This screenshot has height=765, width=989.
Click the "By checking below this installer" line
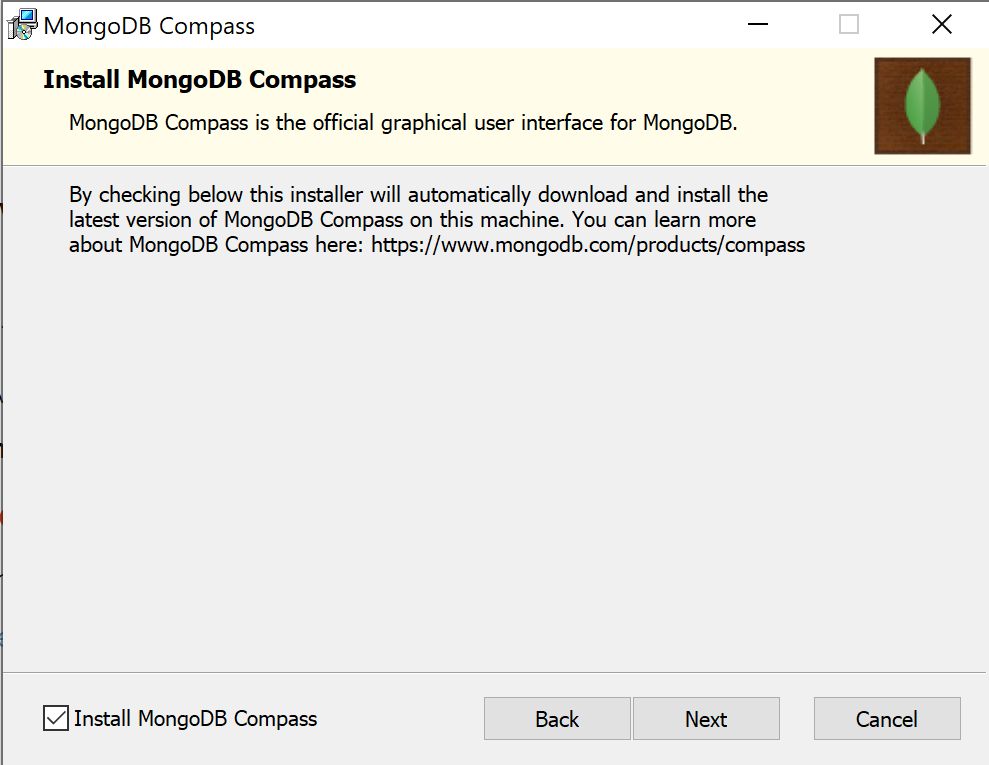tap(418, 194)
